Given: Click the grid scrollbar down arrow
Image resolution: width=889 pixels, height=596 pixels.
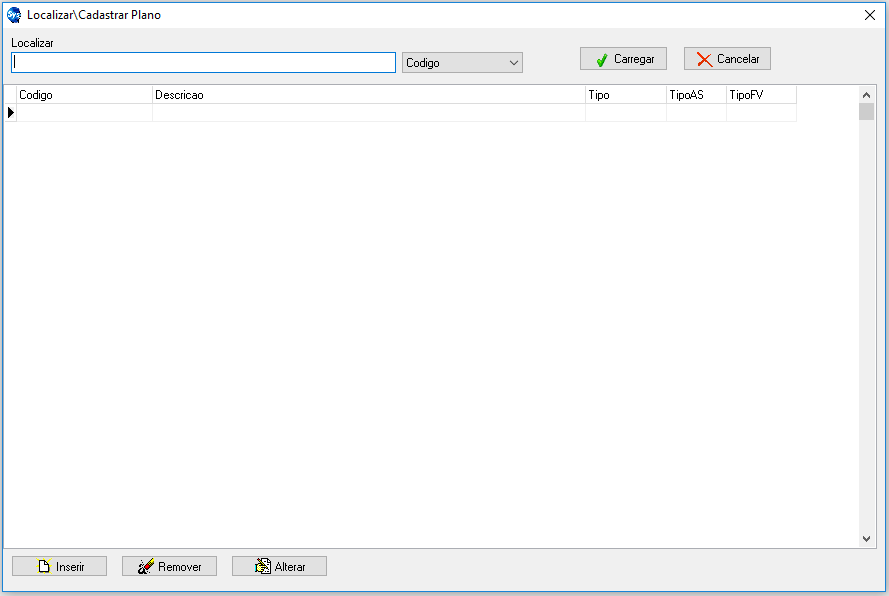Looking at the screenshot, I should 866,539.
